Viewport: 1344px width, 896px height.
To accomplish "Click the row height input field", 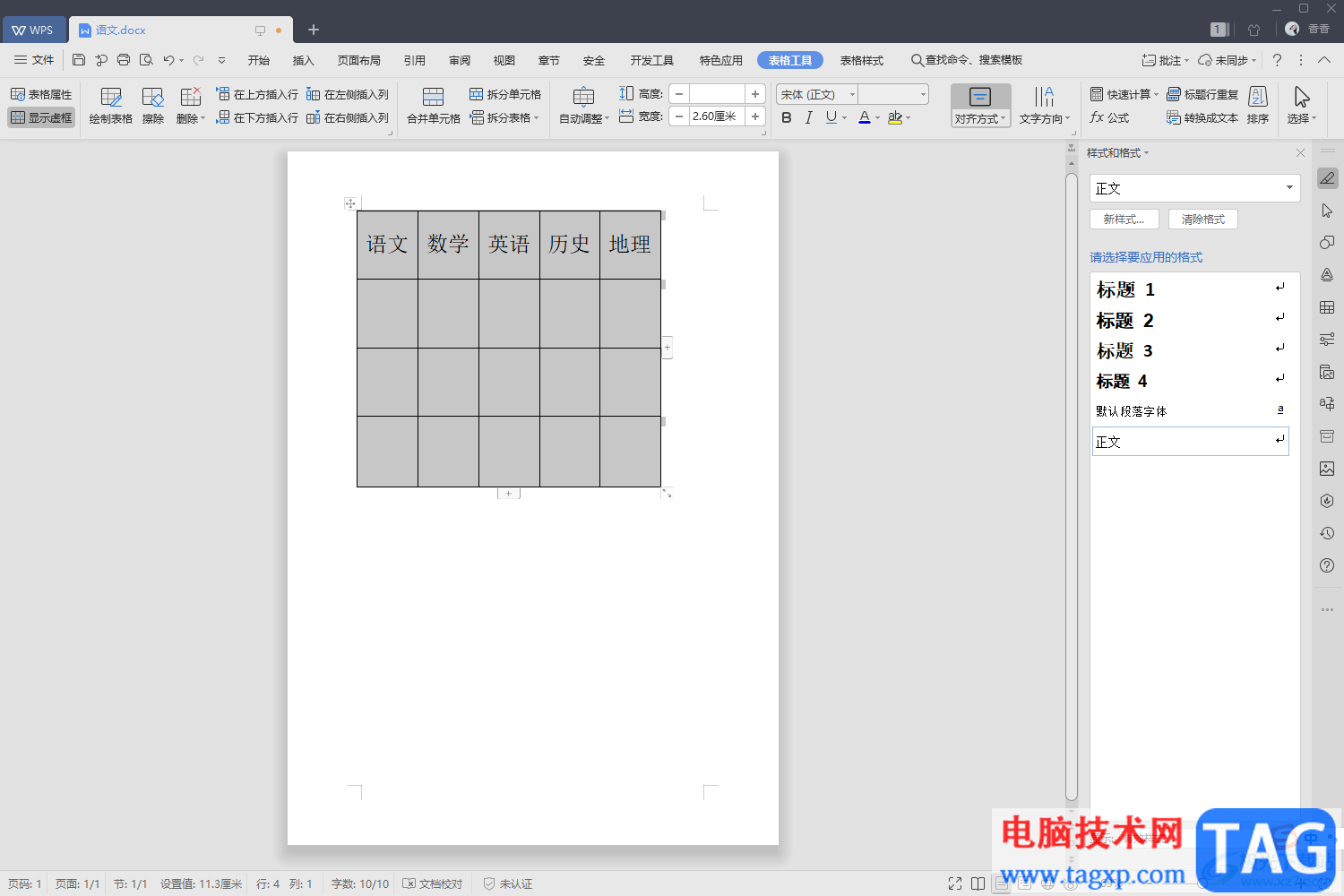I will 717,94.
